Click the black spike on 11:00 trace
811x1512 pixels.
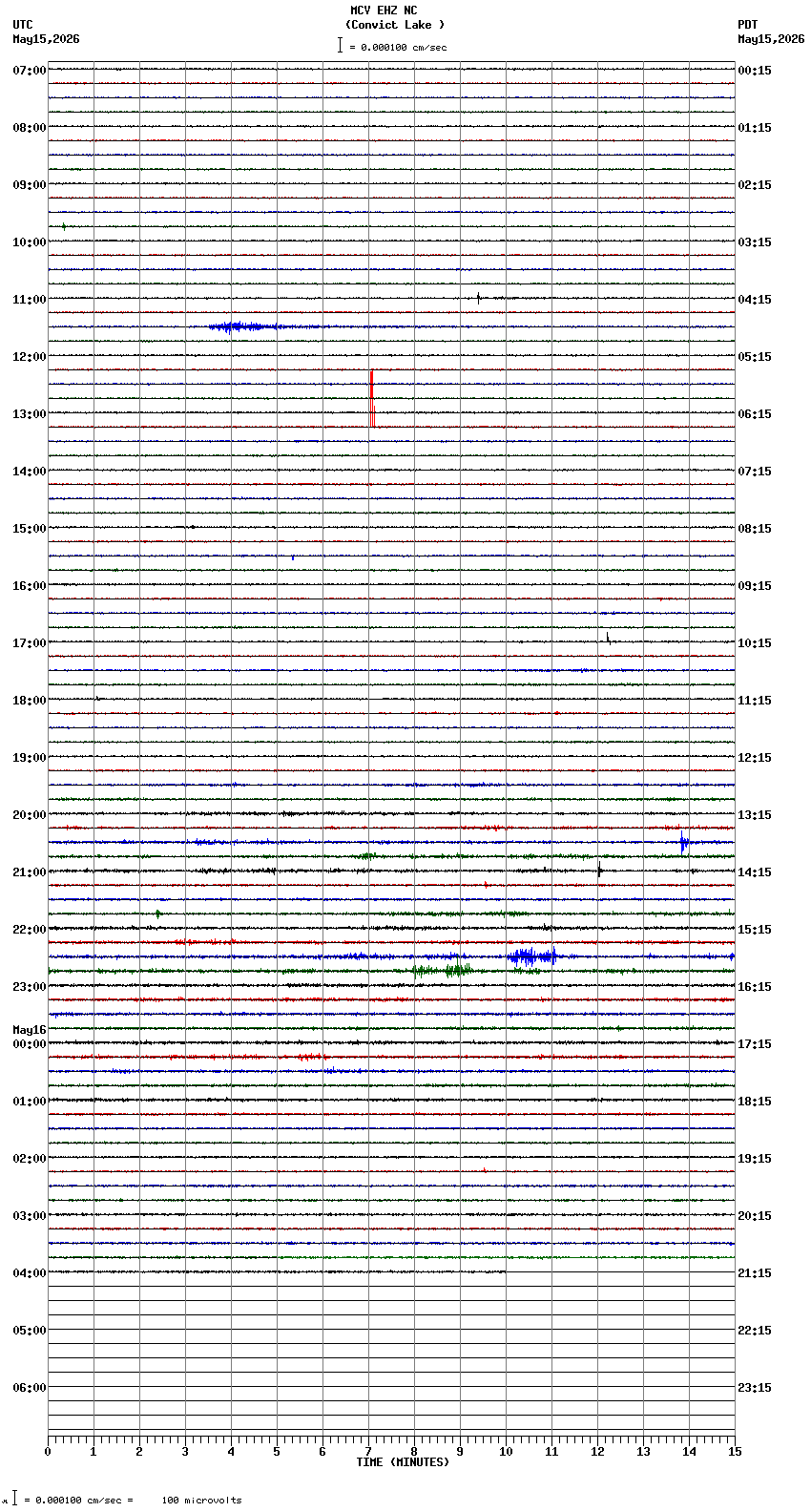(x=478, y=298)
